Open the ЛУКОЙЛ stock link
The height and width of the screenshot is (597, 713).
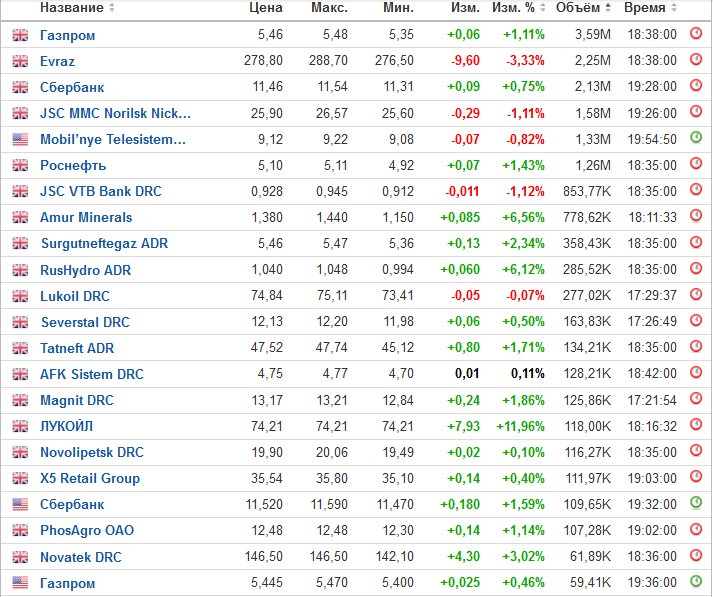(66, 426)
